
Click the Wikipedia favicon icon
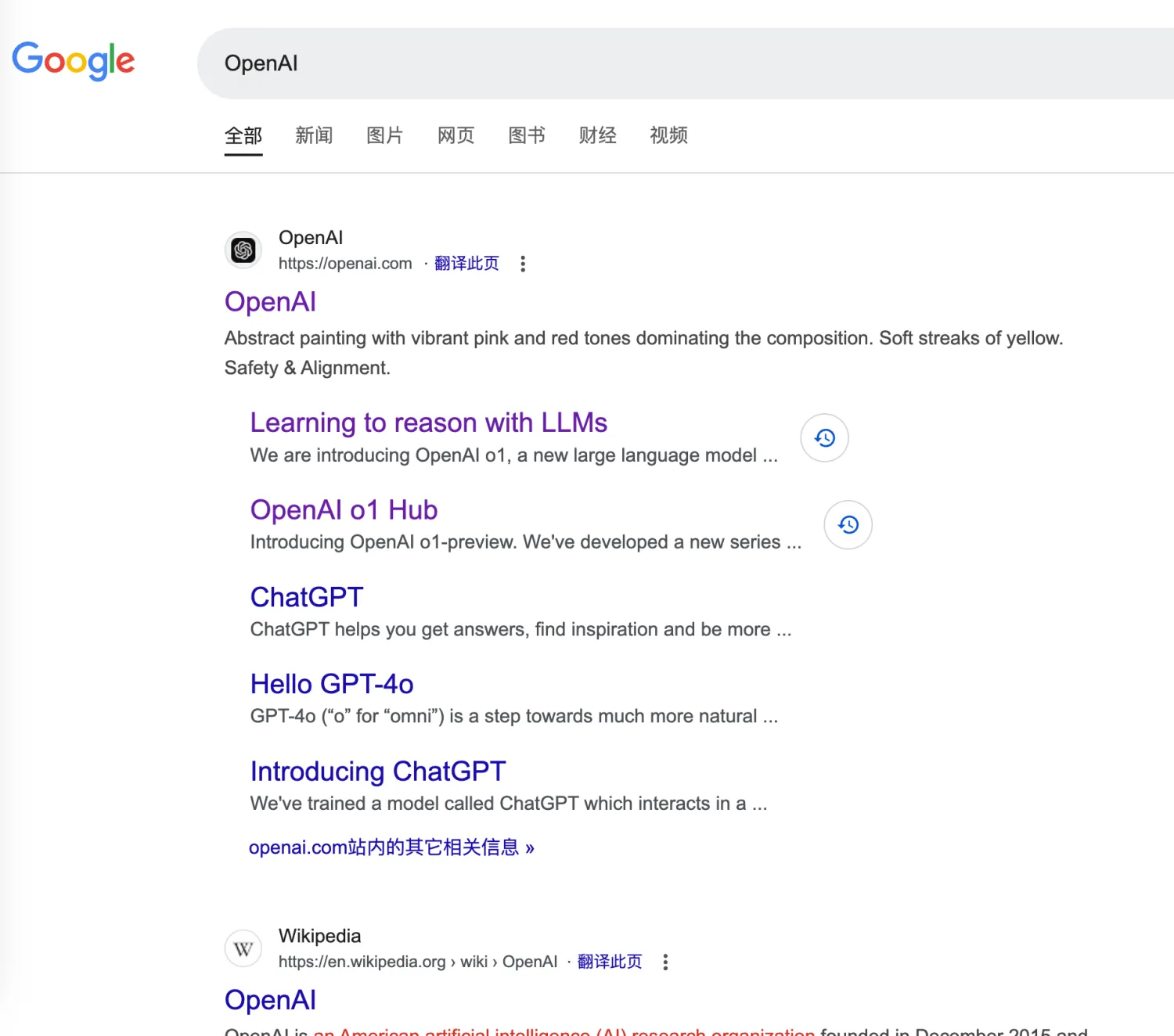243,949
